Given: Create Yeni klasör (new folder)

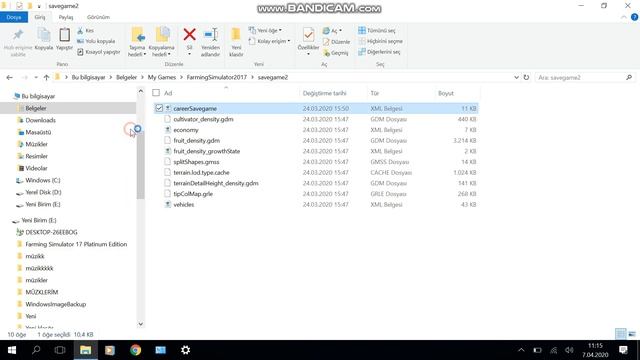Looking at the screenshot, I should point(236,42).
